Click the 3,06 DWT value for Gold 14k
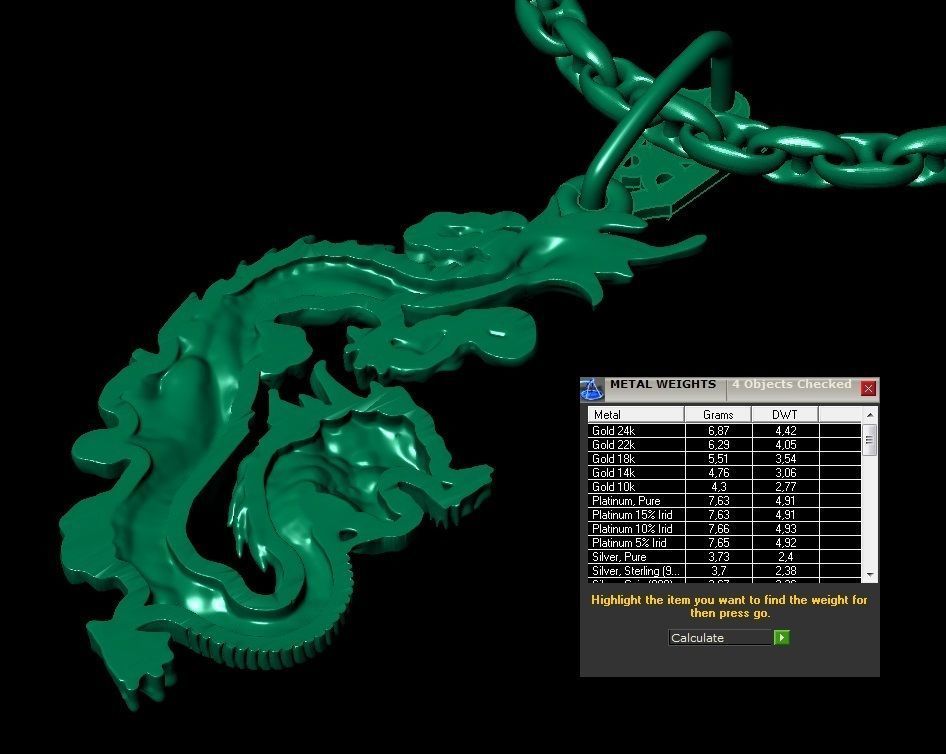The height and width of the screenshot is (754, 946). tap(786, 472)
